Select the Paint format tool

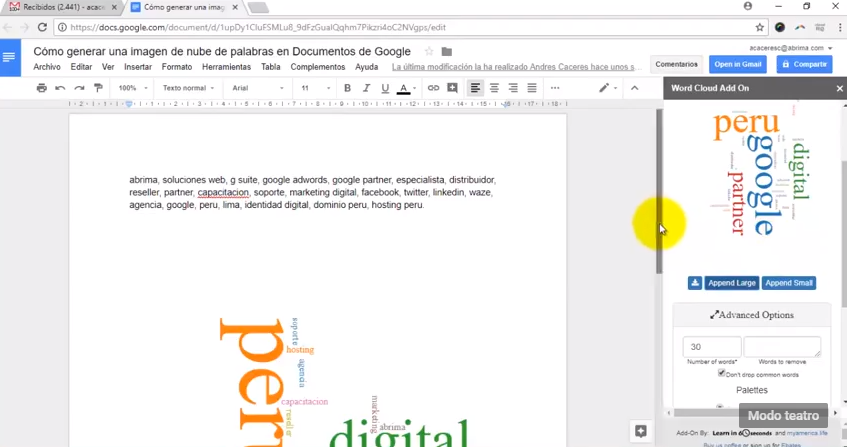coord(98,88)
